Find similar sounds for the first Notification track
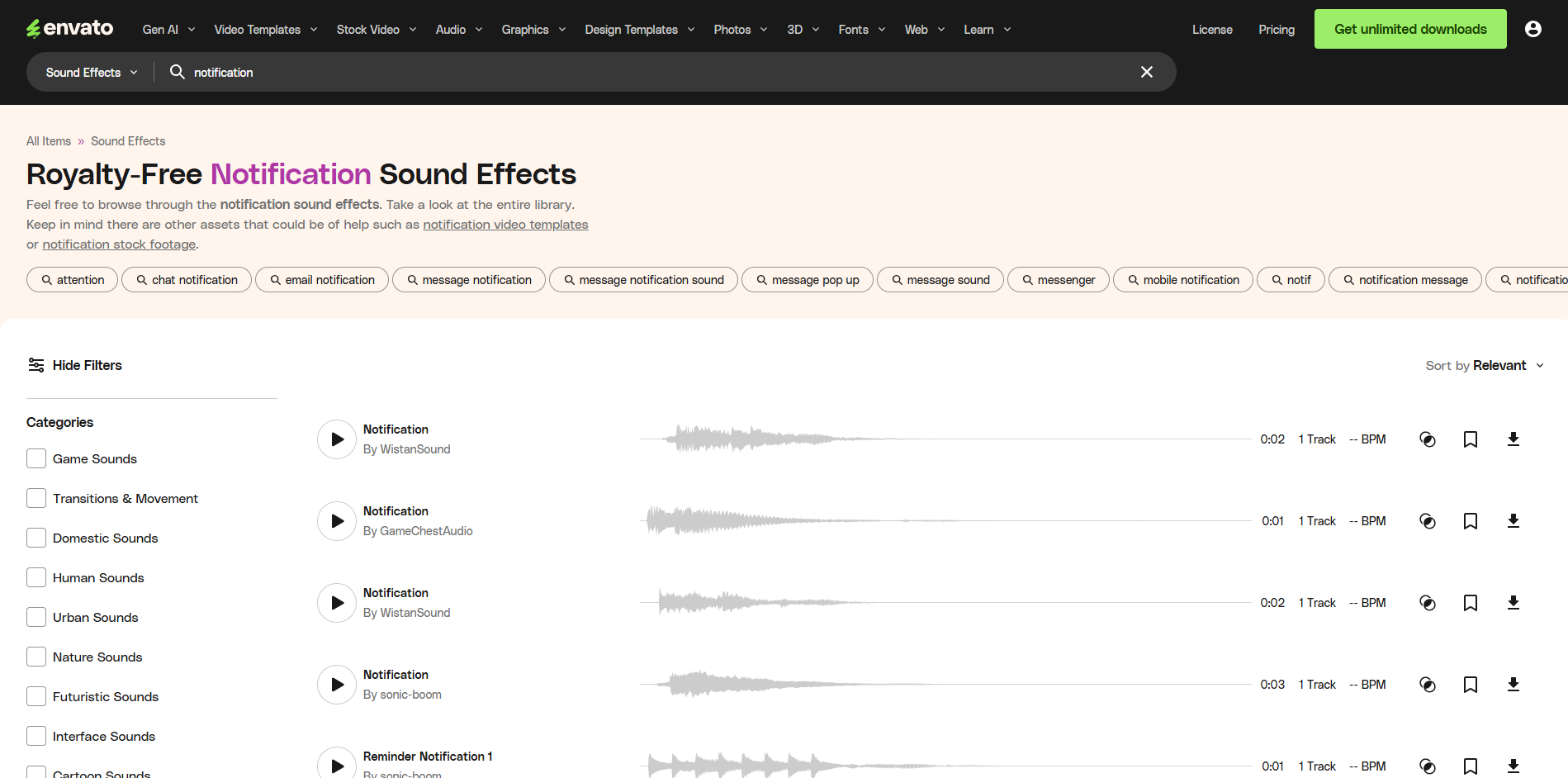This screenshot has height=778, width=1568. click(1428, 439)
